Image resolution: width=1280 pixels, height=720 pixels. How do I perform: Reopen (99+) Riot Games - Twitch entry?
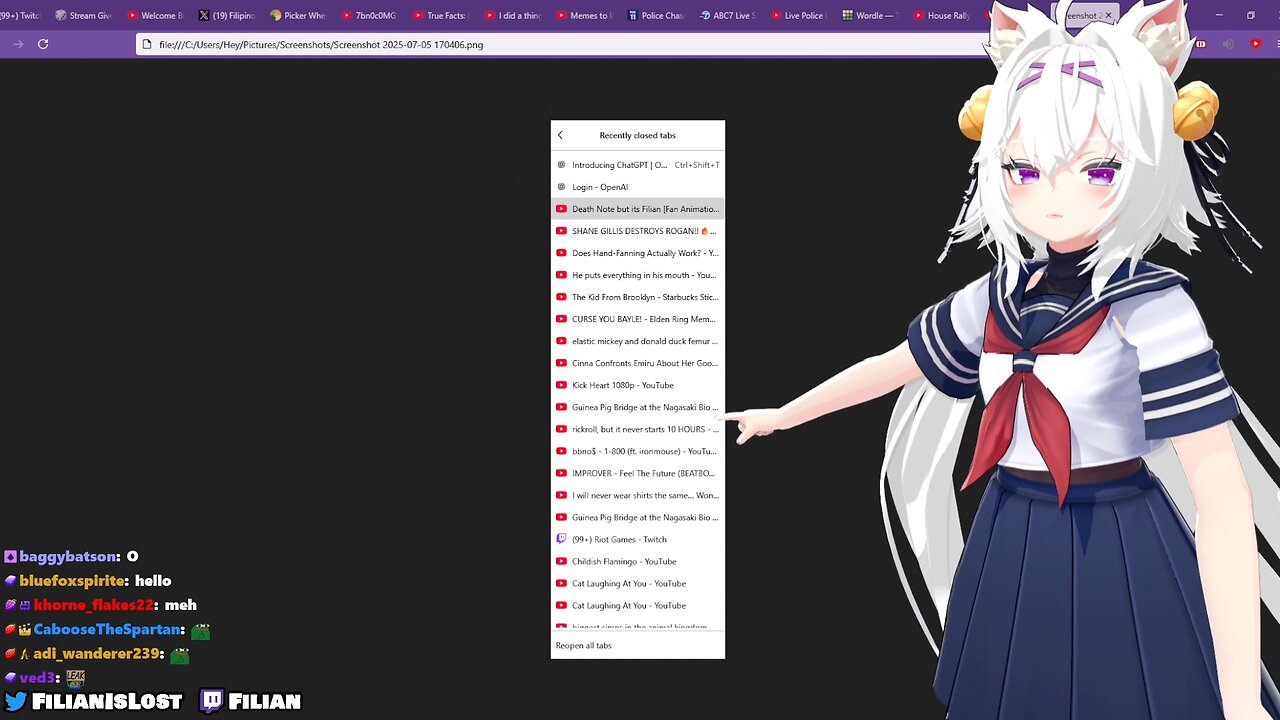click(x=638, y=539)
